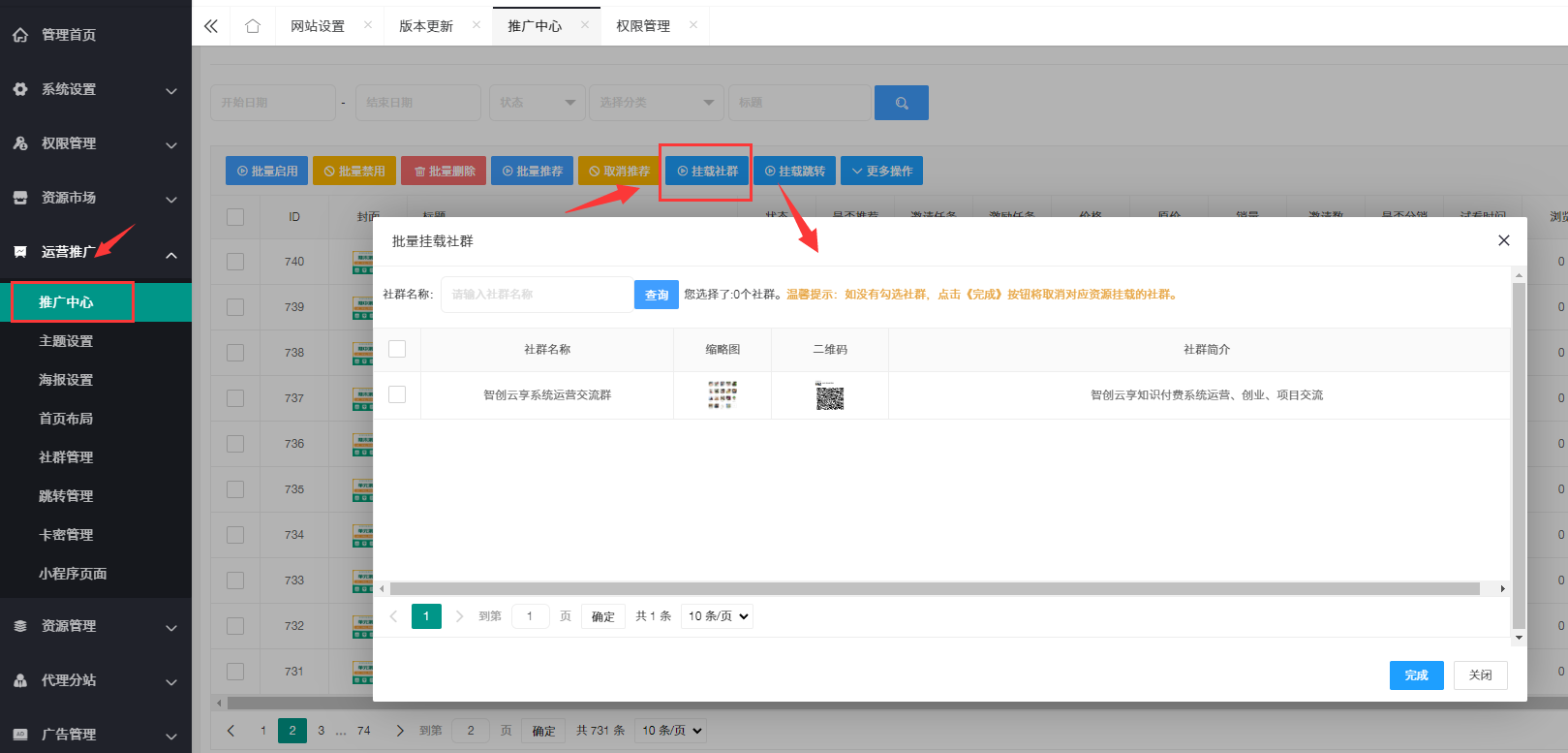Expand the 代理分站 sidebar menu chevron
The image size is (1568, 753).
coord(171,681)
